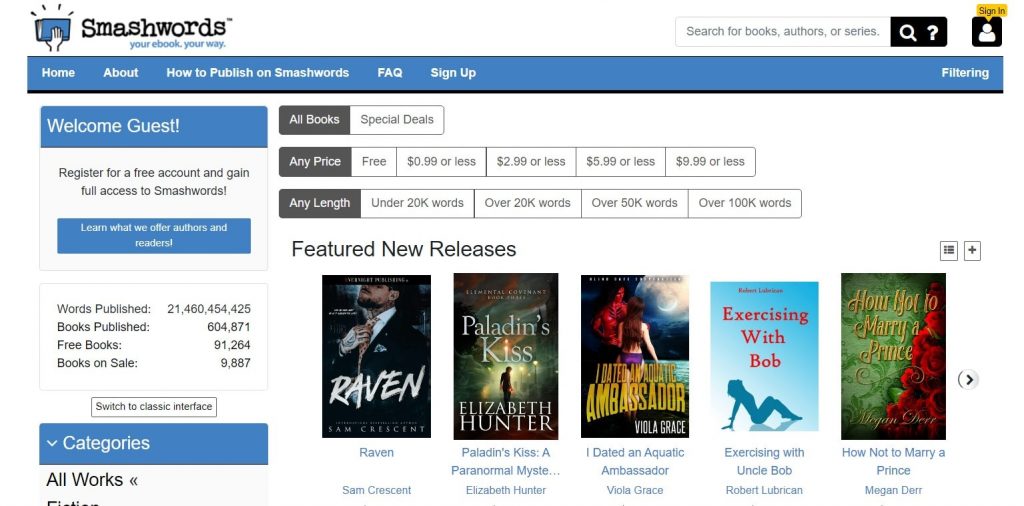The width and height of the screenshot is (1024, 506).
Task: Filter by Free price
Action: (374, 162)
